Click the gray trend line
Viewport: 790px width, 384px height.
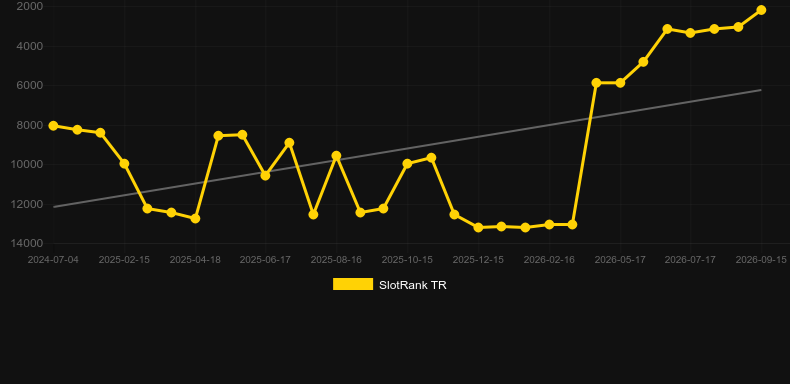pos(407,149)
